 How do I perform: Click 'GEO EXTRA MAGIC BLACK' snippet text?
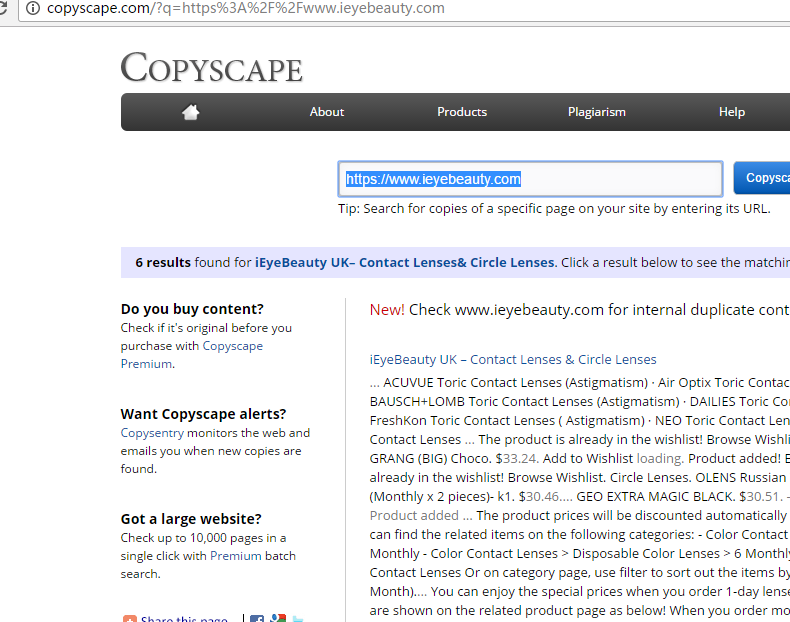[x=655, y=497]
